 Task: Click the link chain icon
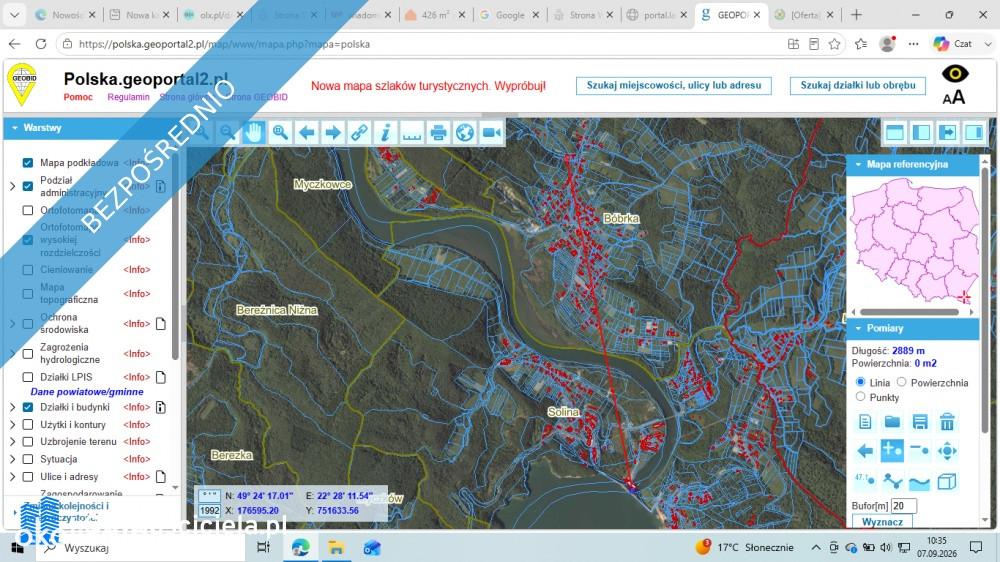coord(359,133)
